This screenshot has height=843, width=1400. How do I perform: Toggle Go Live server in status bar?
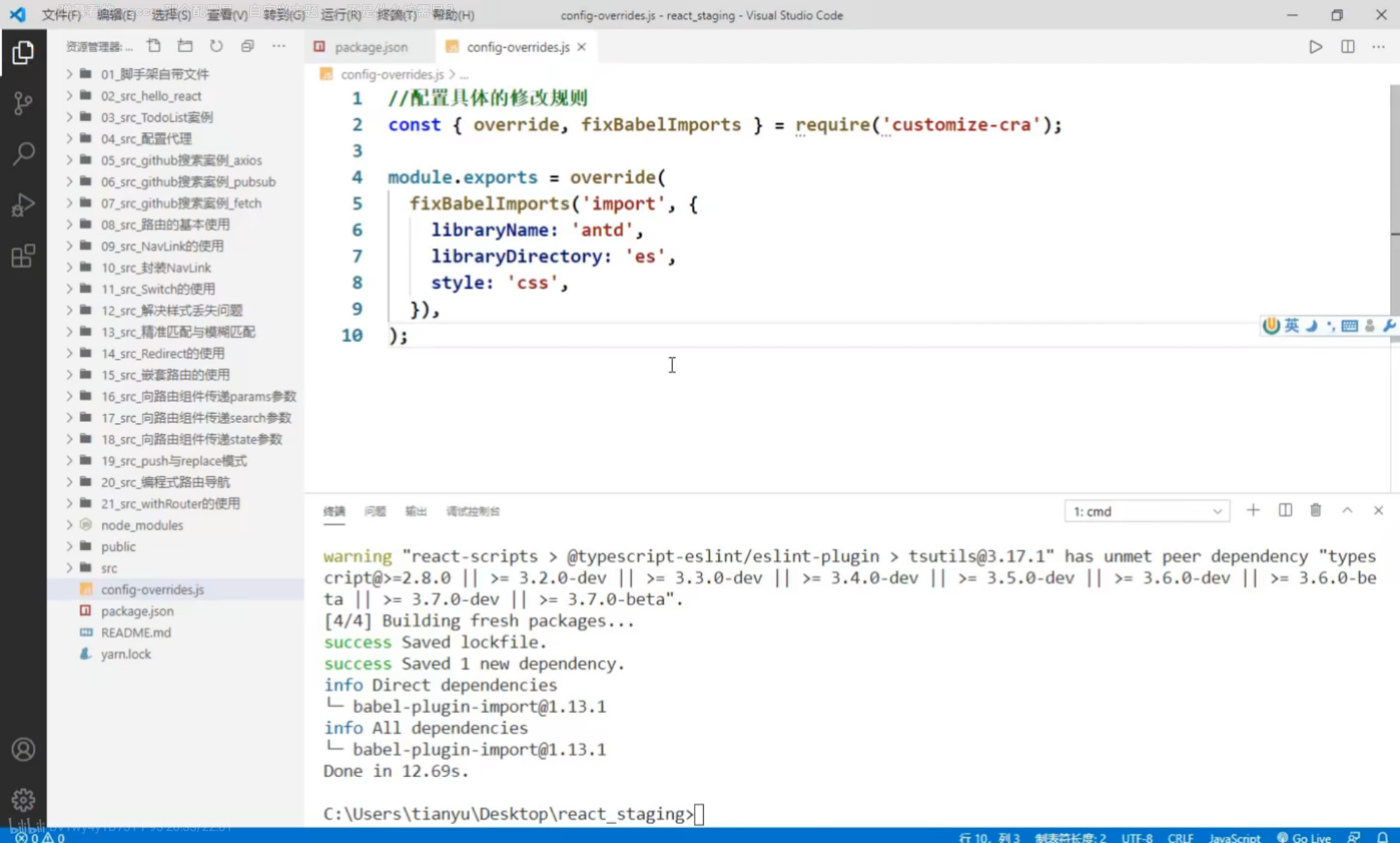pyautogui.click(x=1304, y=837)
